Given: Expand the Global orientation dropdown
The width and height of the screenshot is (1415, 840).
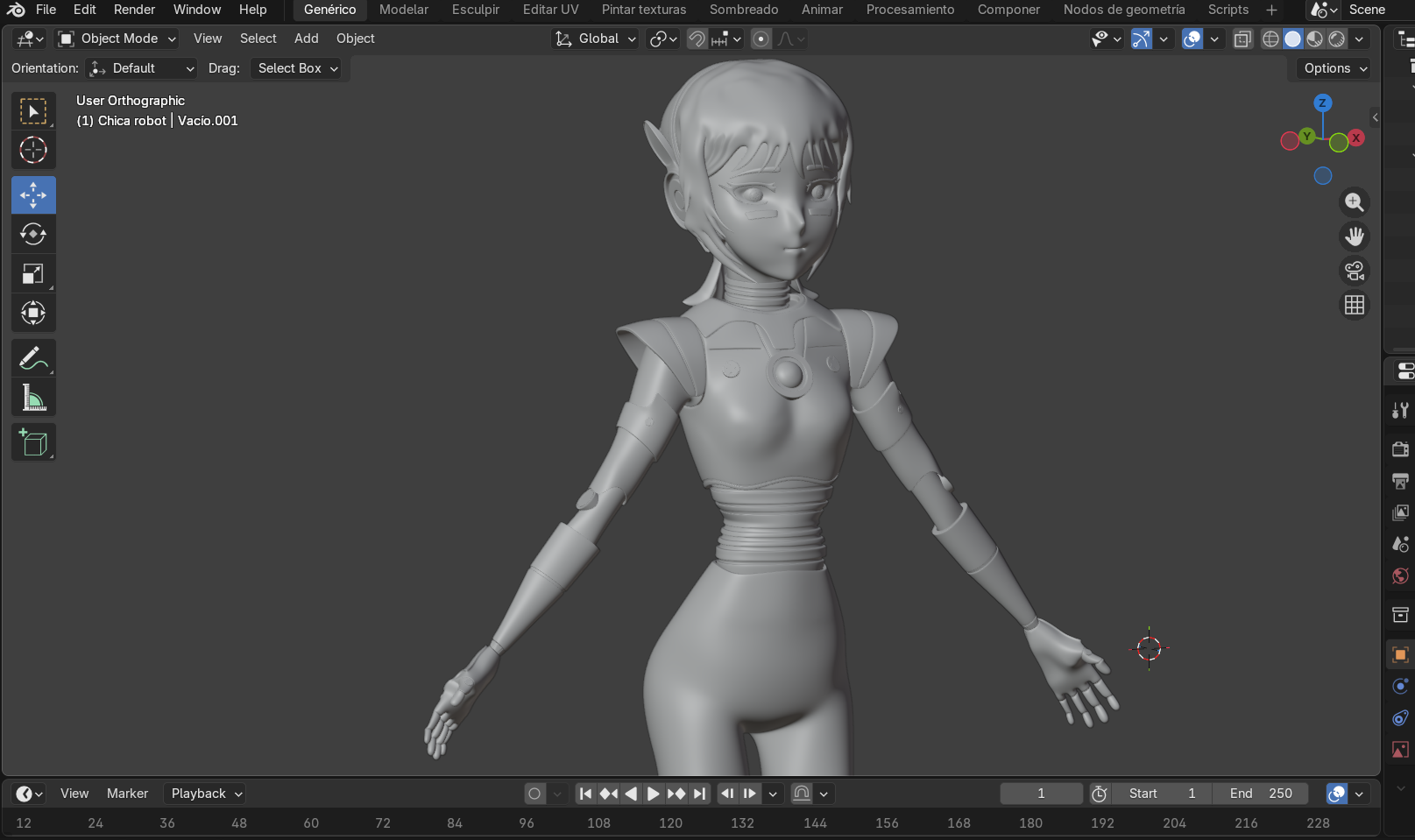Looking at the screenshot, I should 596,39.
